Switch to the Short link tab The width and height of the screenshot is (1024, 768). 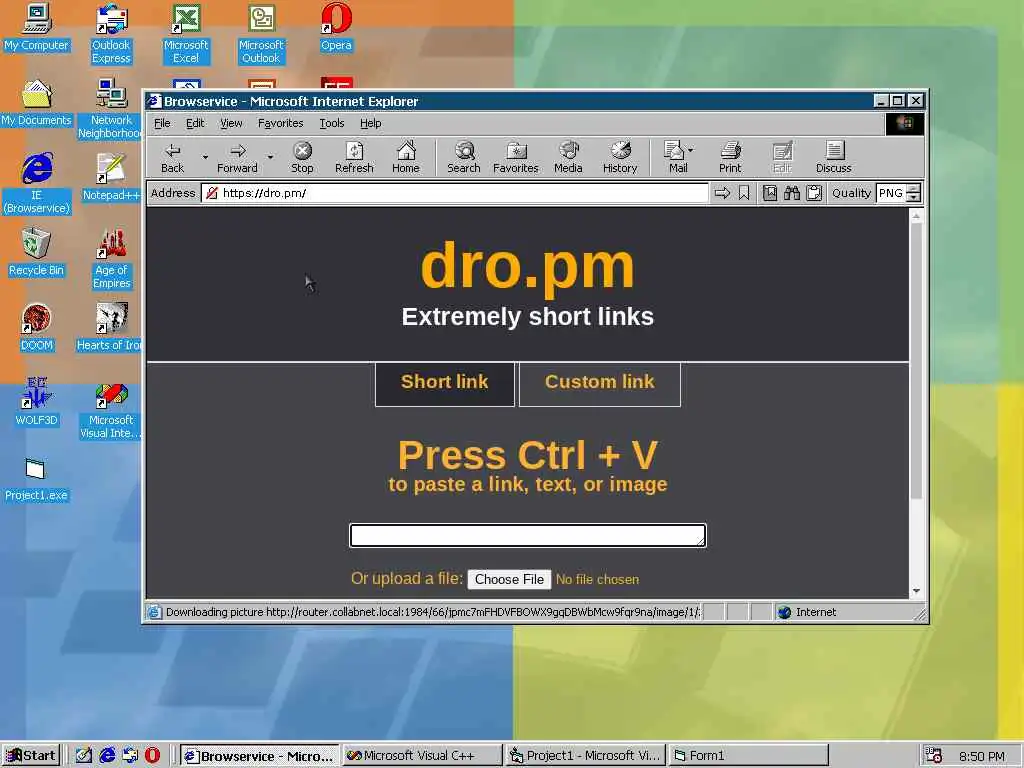[445, 384]
